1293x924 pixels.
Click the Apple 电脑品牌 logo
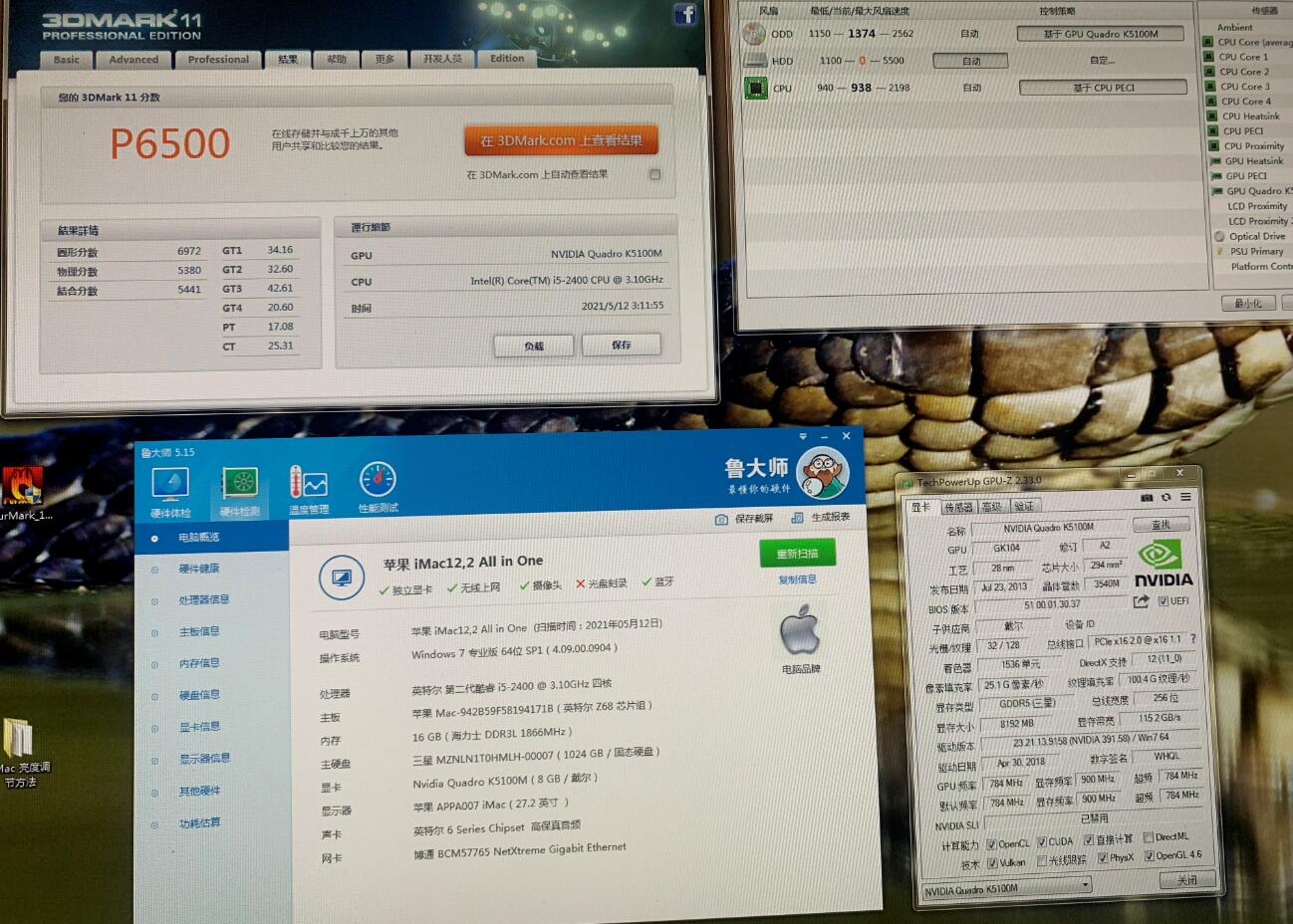coord(799,631)
